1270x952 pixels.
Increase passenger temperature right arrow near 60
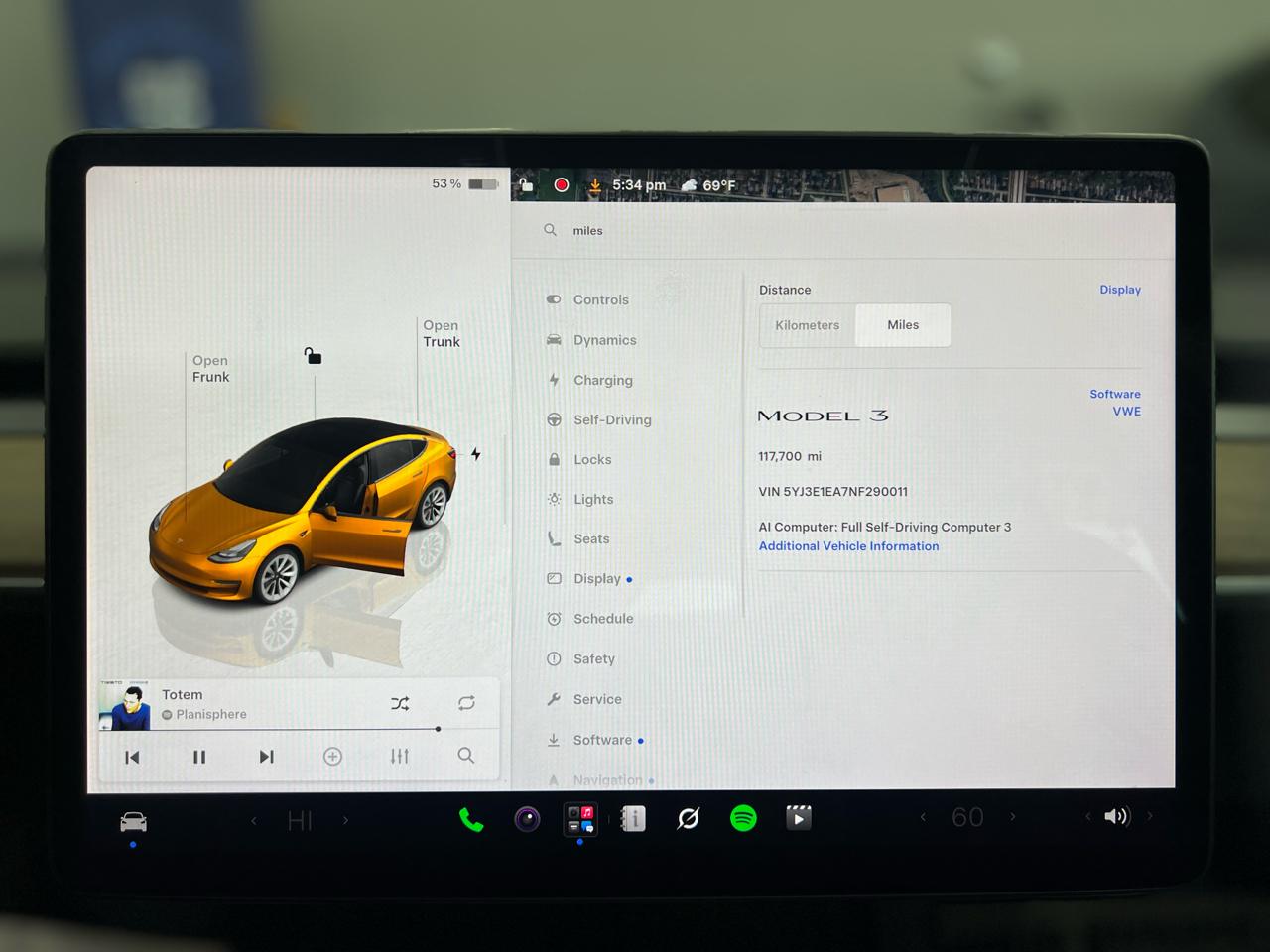coord(1012,816)
